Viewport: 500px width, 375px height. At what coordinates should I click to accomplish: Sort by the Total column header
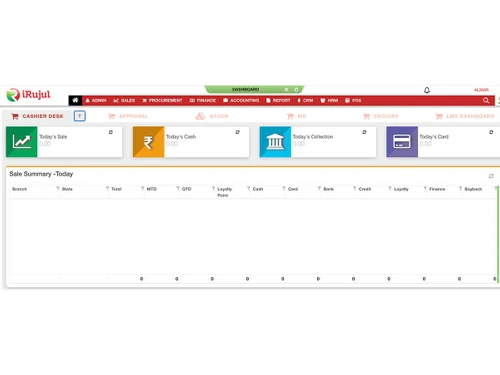pos(116,189)
